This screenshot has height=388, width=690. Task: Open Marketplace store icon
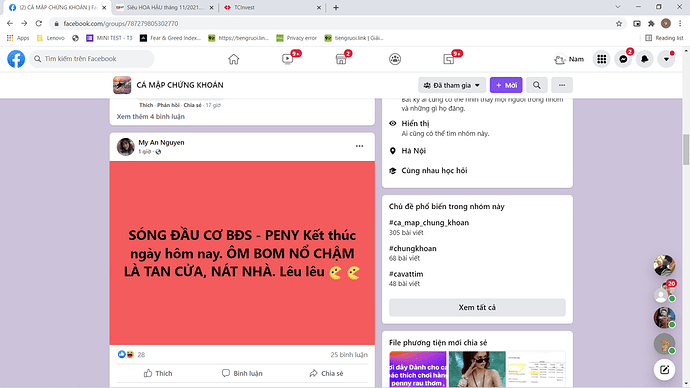tap(341, 59)
